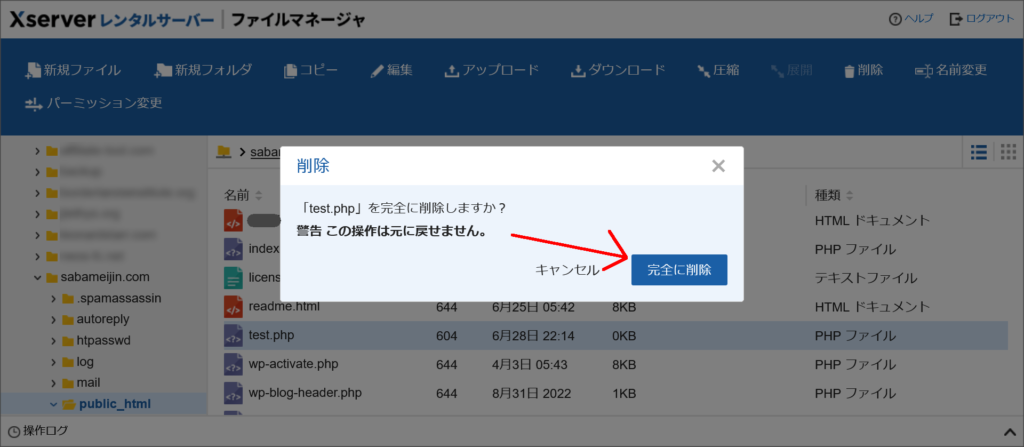
Task: Expand the mail folder chevron
Action: click(54, 382)
